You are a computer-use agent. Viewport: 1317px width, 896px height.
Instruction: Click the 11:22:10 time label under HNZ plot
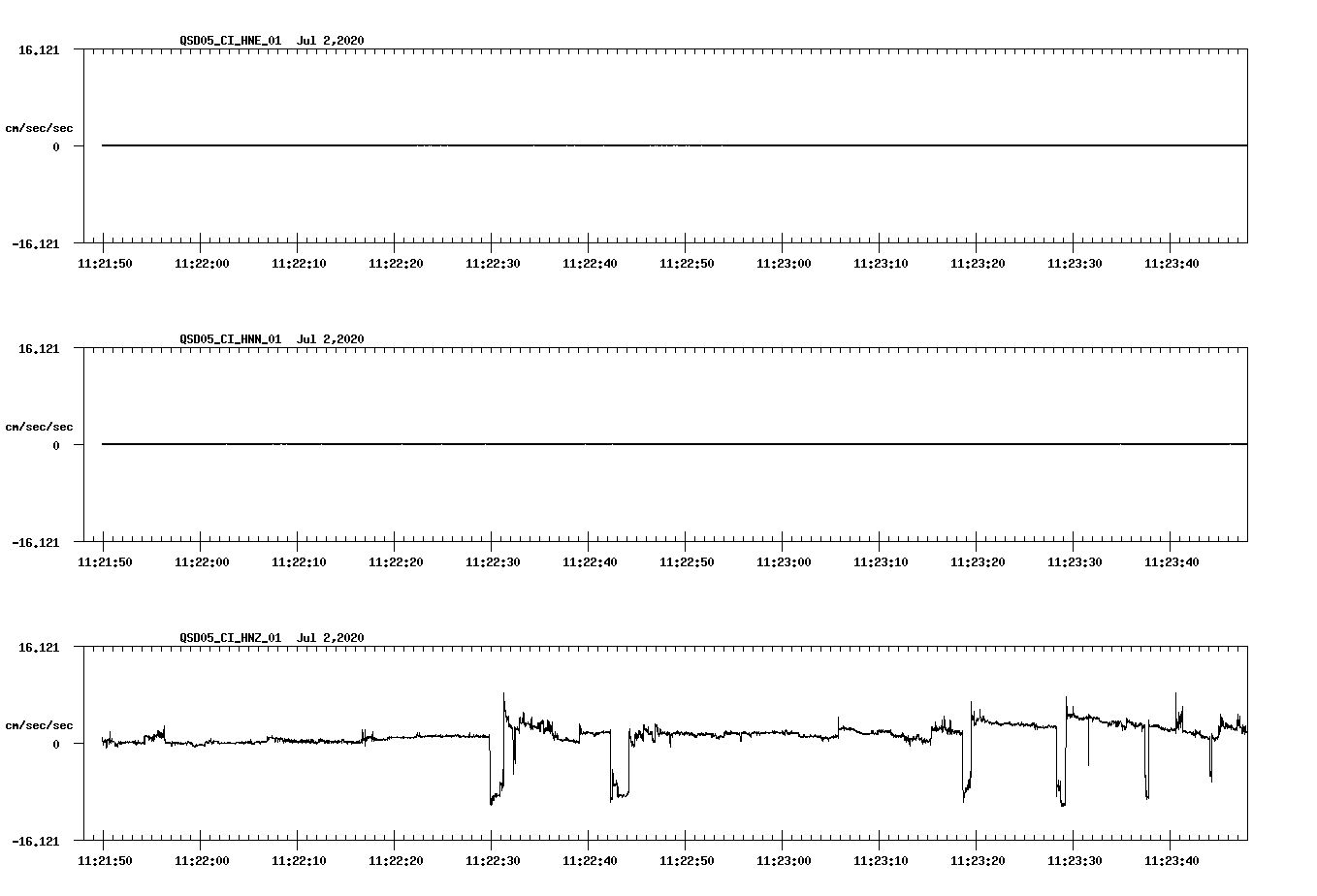[x=299, y=861]
